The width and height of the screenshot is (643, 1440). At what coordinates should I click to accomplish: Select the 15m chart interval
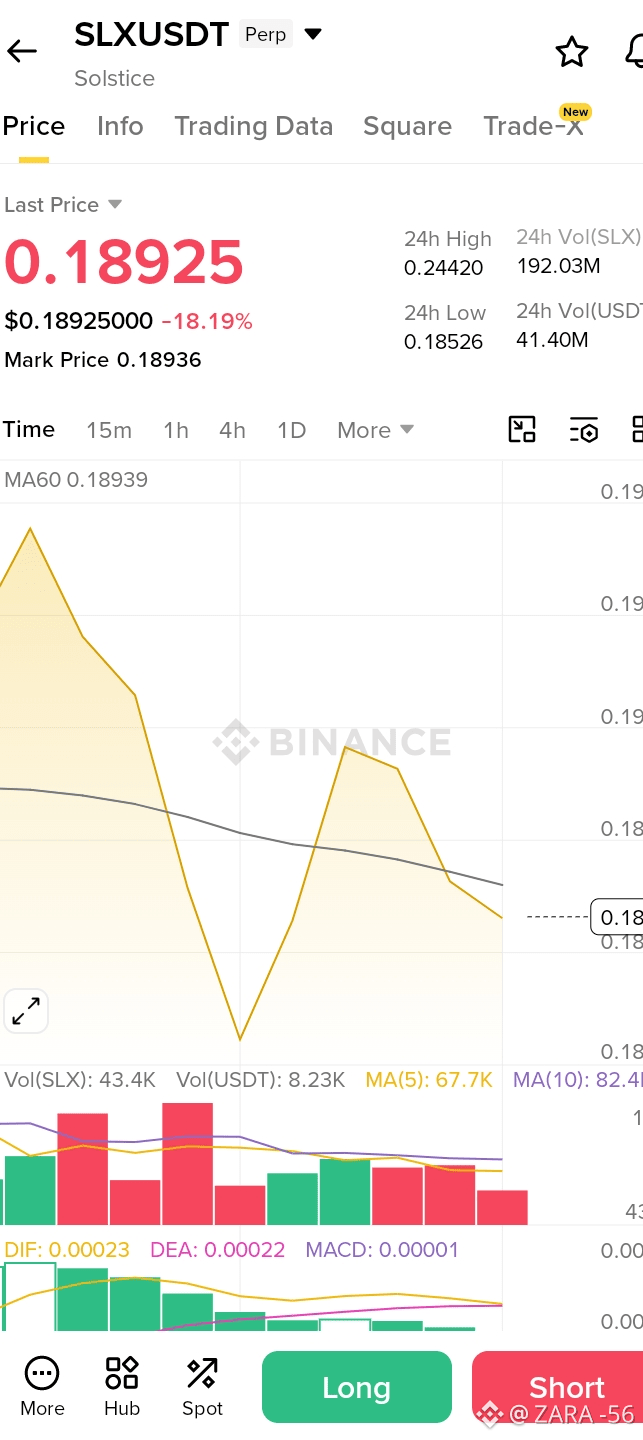(109, 430)
